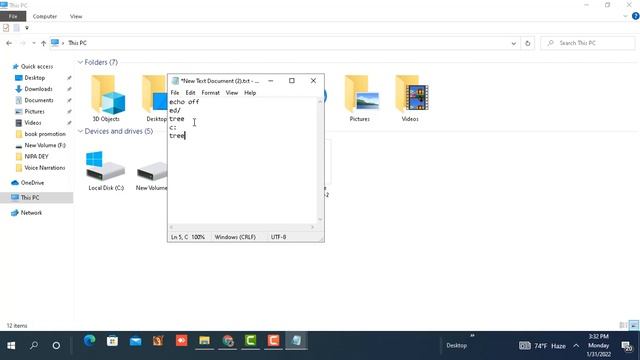Collapse the Folders (7) section
This screenshot has width=640, height=360.
pyautogui.click(x=80, y=62)
